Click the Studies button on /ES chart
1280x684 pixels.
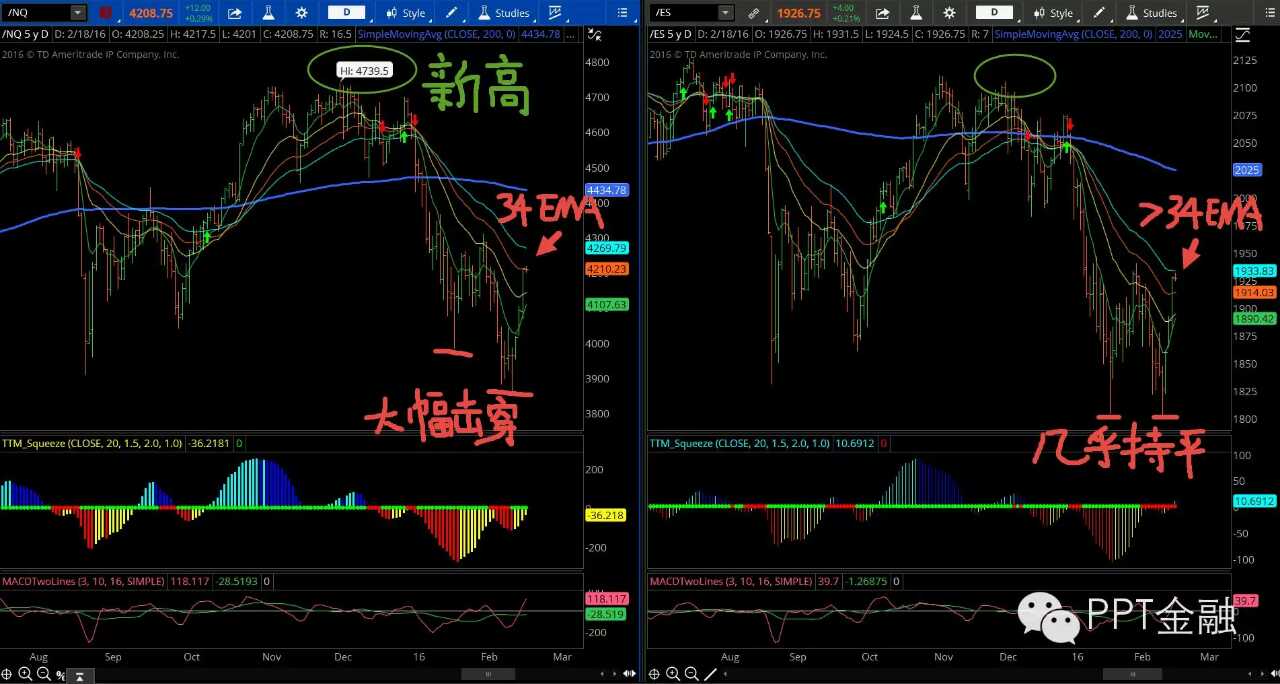click(1152, 13)
